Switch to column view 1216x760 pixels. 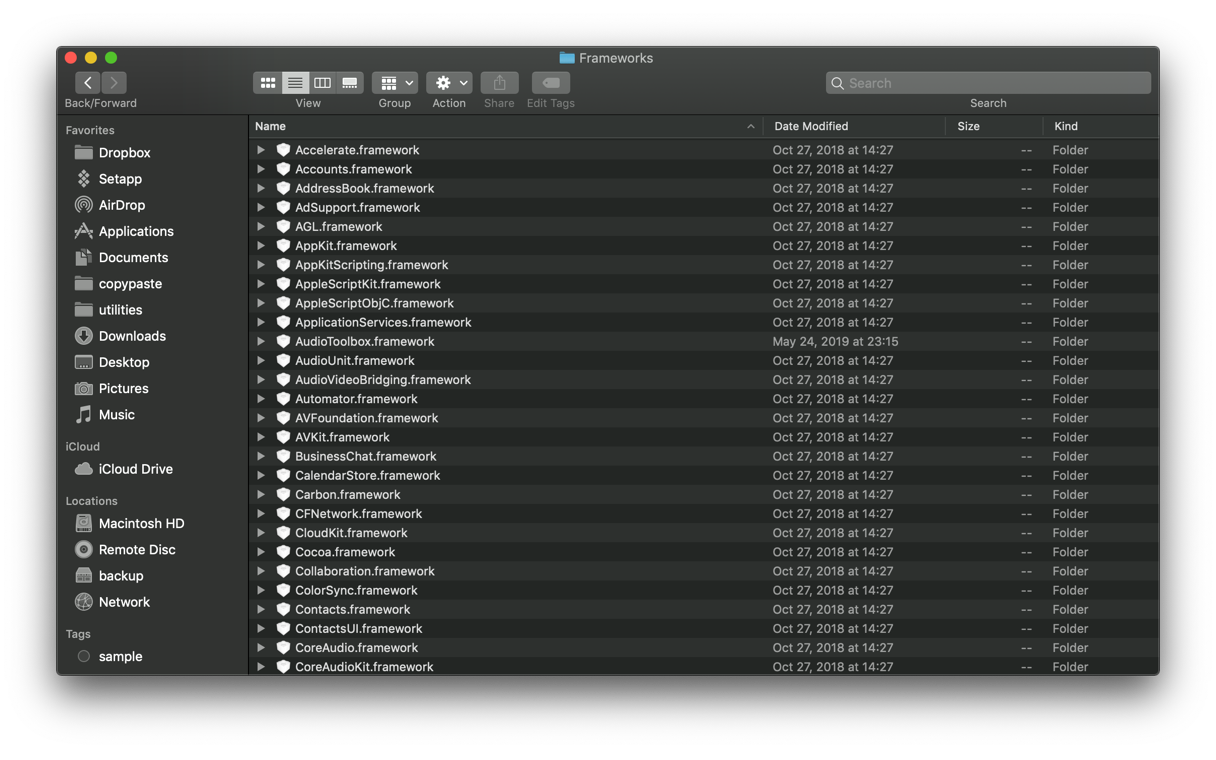322,83
